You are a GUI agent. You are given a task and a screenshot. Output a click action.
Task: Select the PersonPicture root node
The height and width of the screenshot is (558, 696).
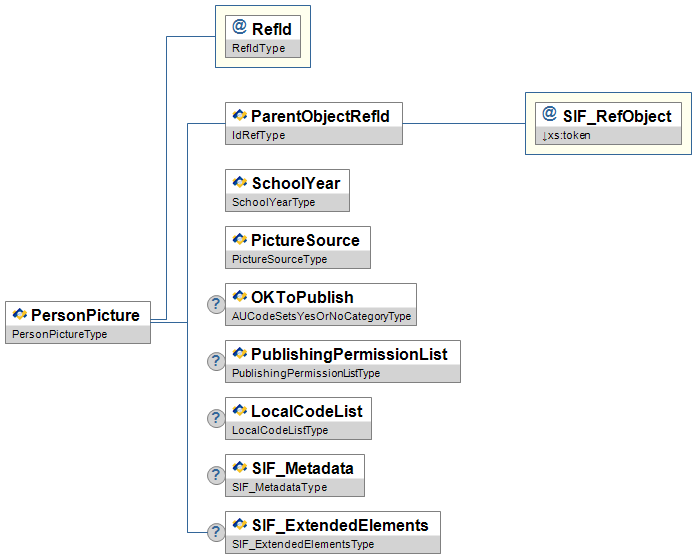85,315
